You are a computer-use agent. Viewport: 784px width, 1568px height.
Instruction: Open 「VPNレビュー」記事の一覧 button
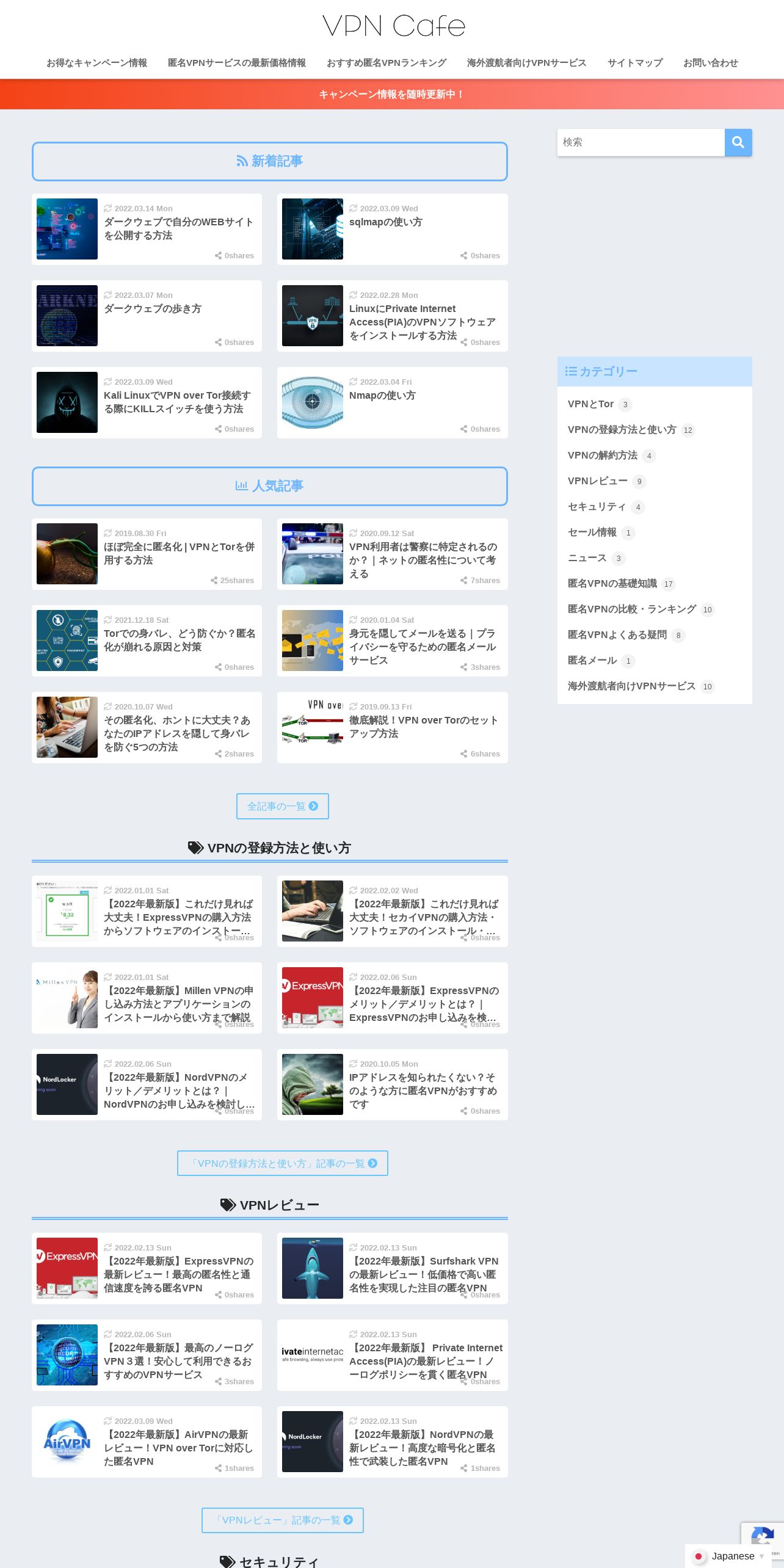coord(283,1520)
